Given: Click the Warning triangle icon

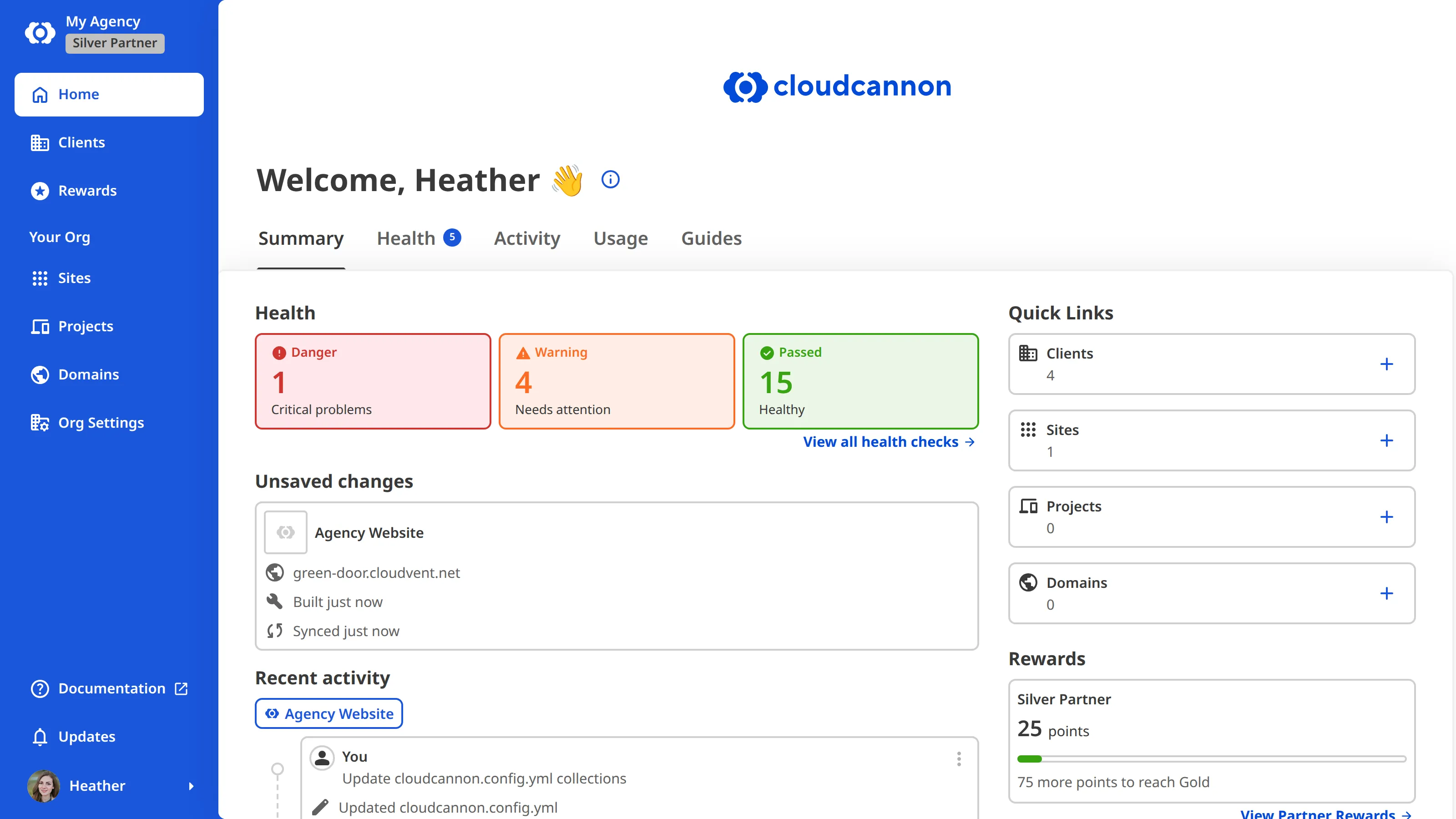Looking at the screenshot, I should click(523, 353).
